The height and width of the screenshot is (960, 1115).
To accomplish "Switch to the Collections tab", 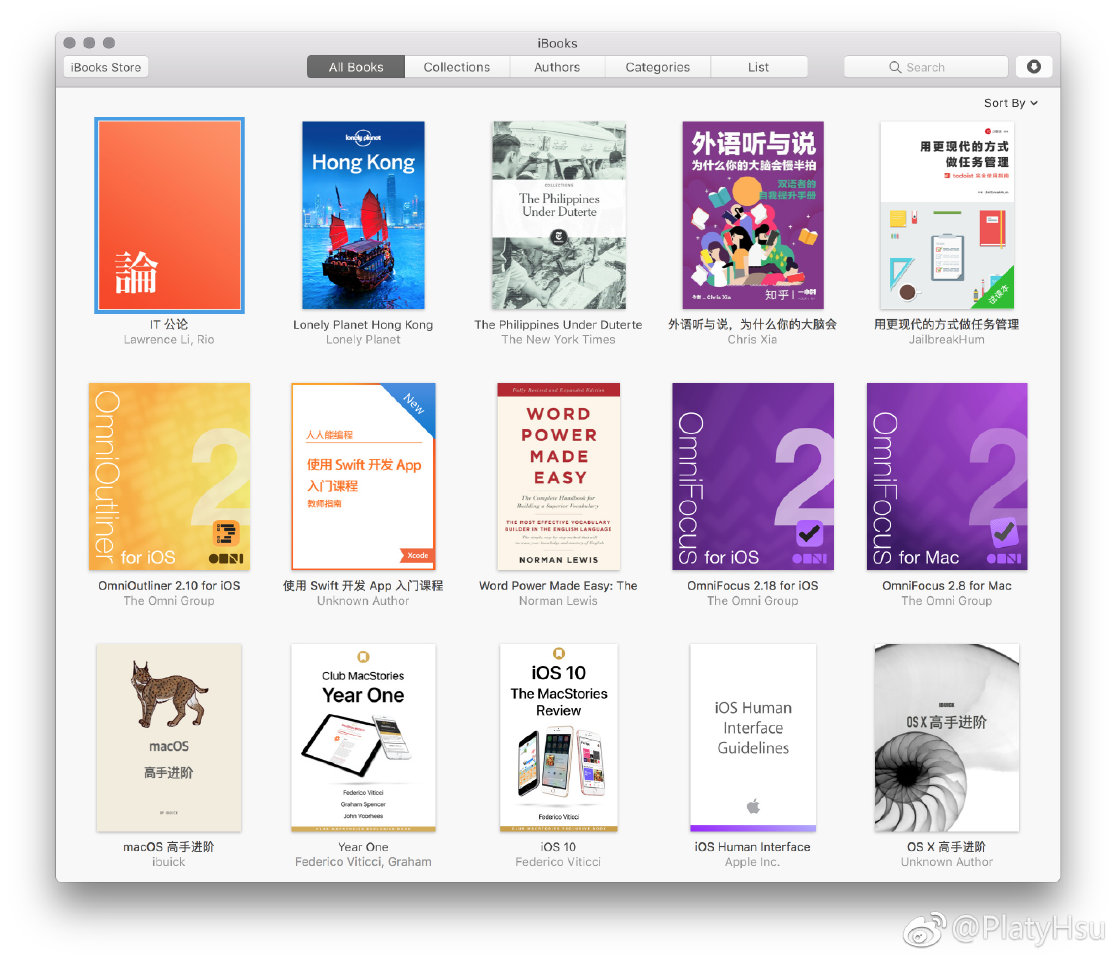I will (x=456, y=67).
